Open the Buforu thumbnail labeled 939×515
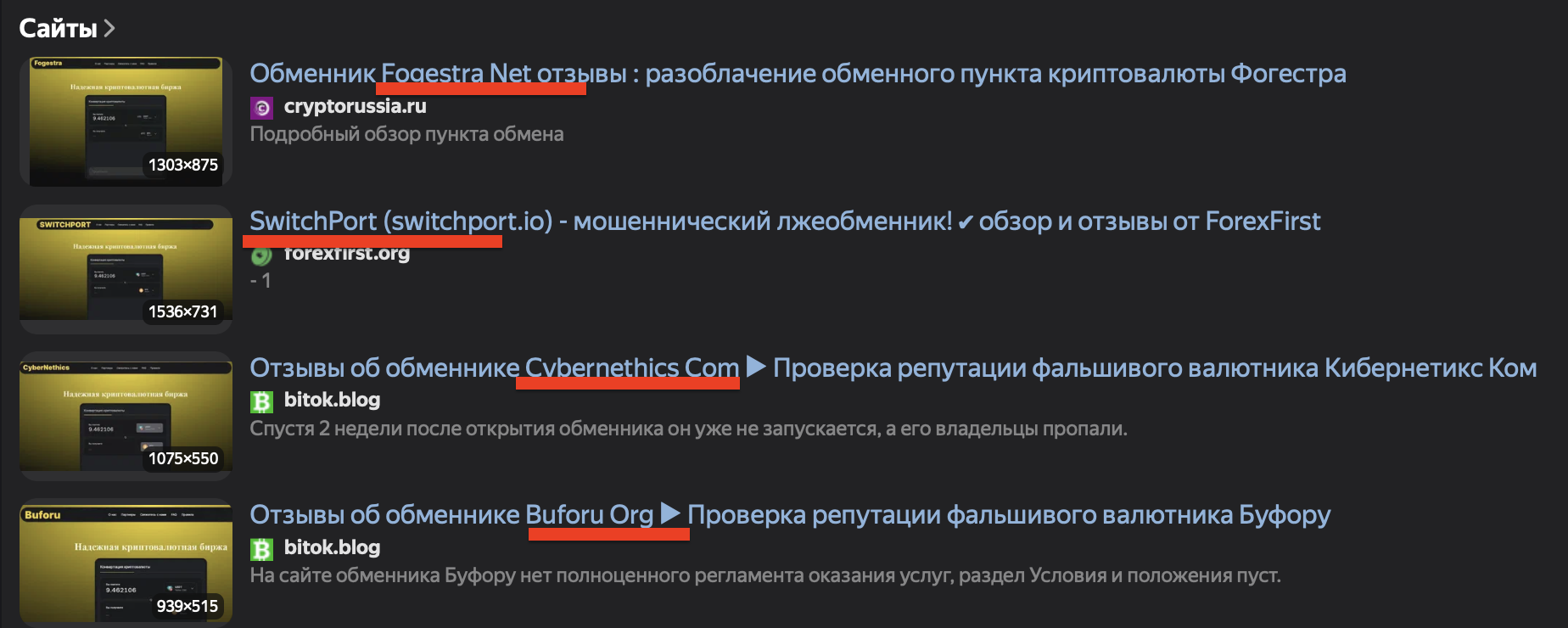 pyautogui.click(x=126, y=563)
